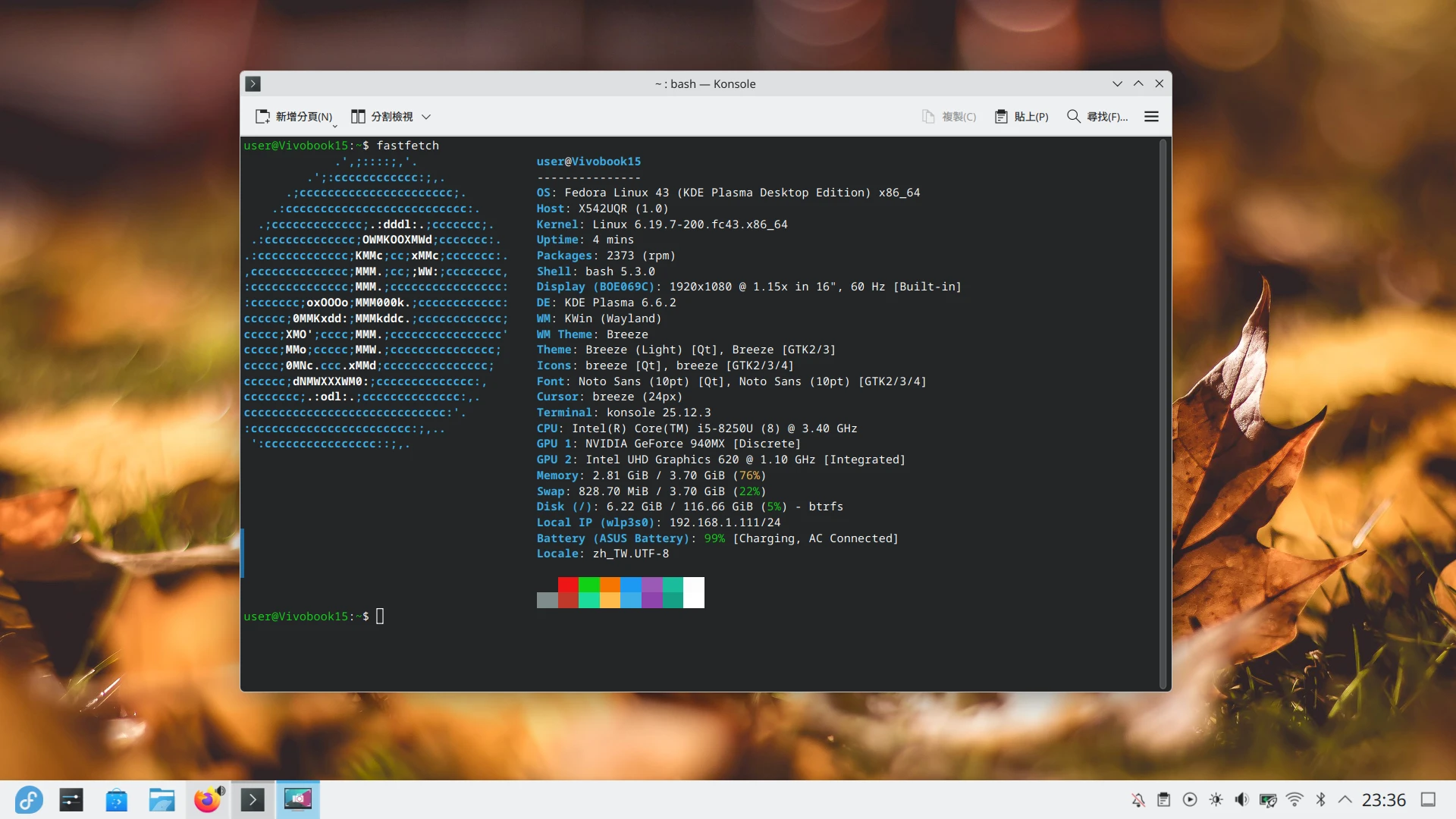
Task: Toggle show desktop at taskbar corner
Action: point(1429,799)
